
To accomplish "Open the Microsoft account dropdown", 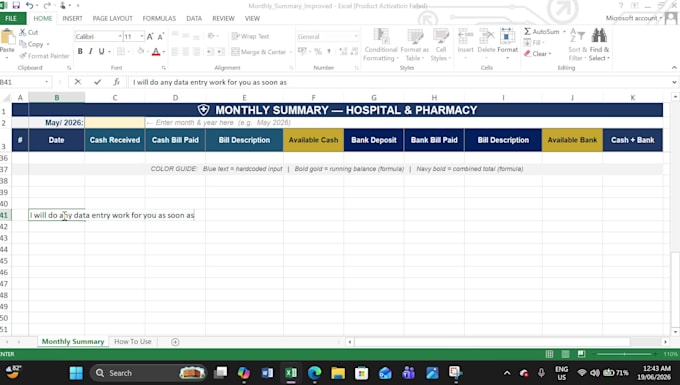I will 634,18.
